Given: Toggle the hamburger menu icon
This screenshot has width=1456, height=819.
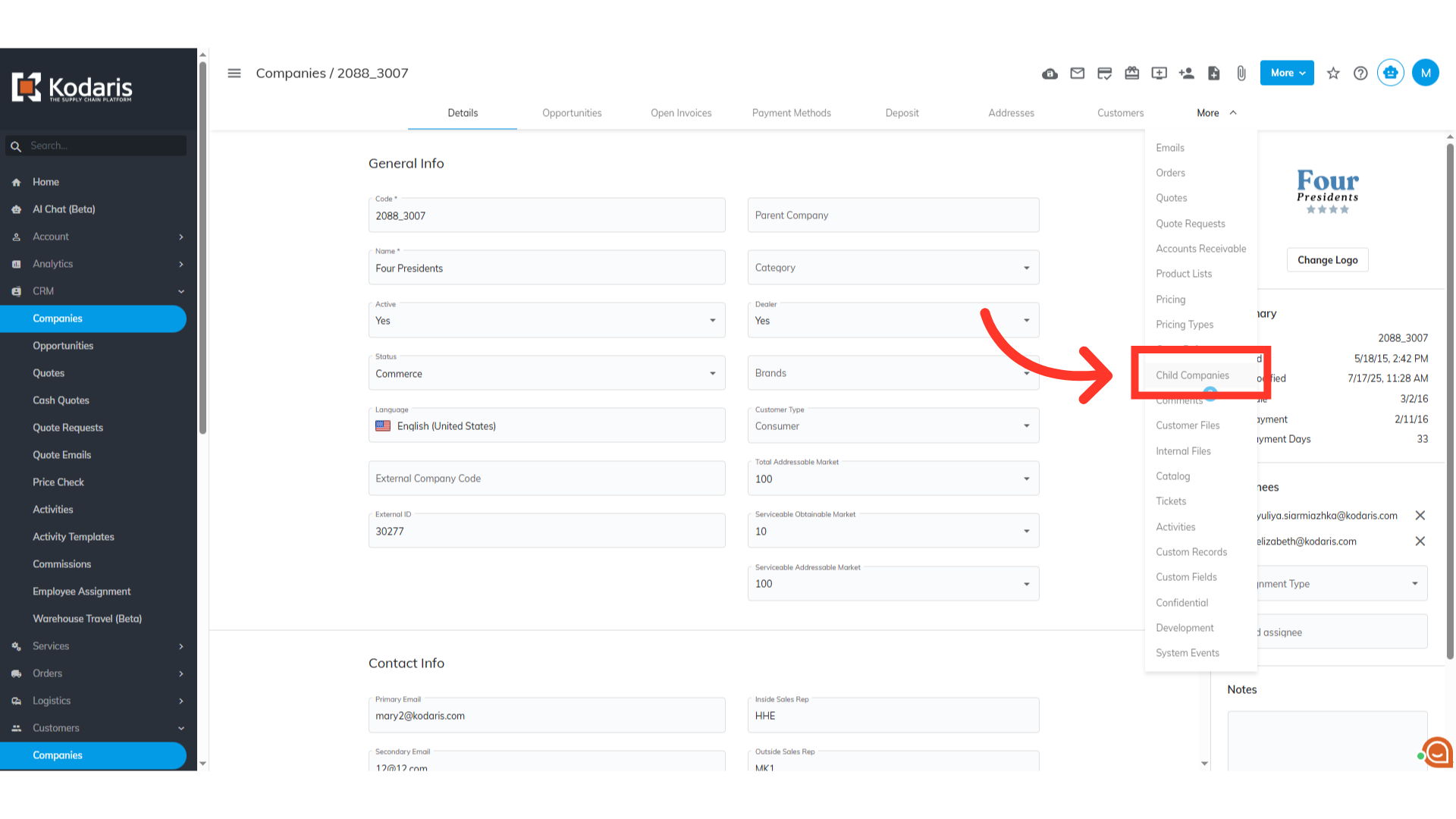Looking at the screenshot, I should pos(234,74).
